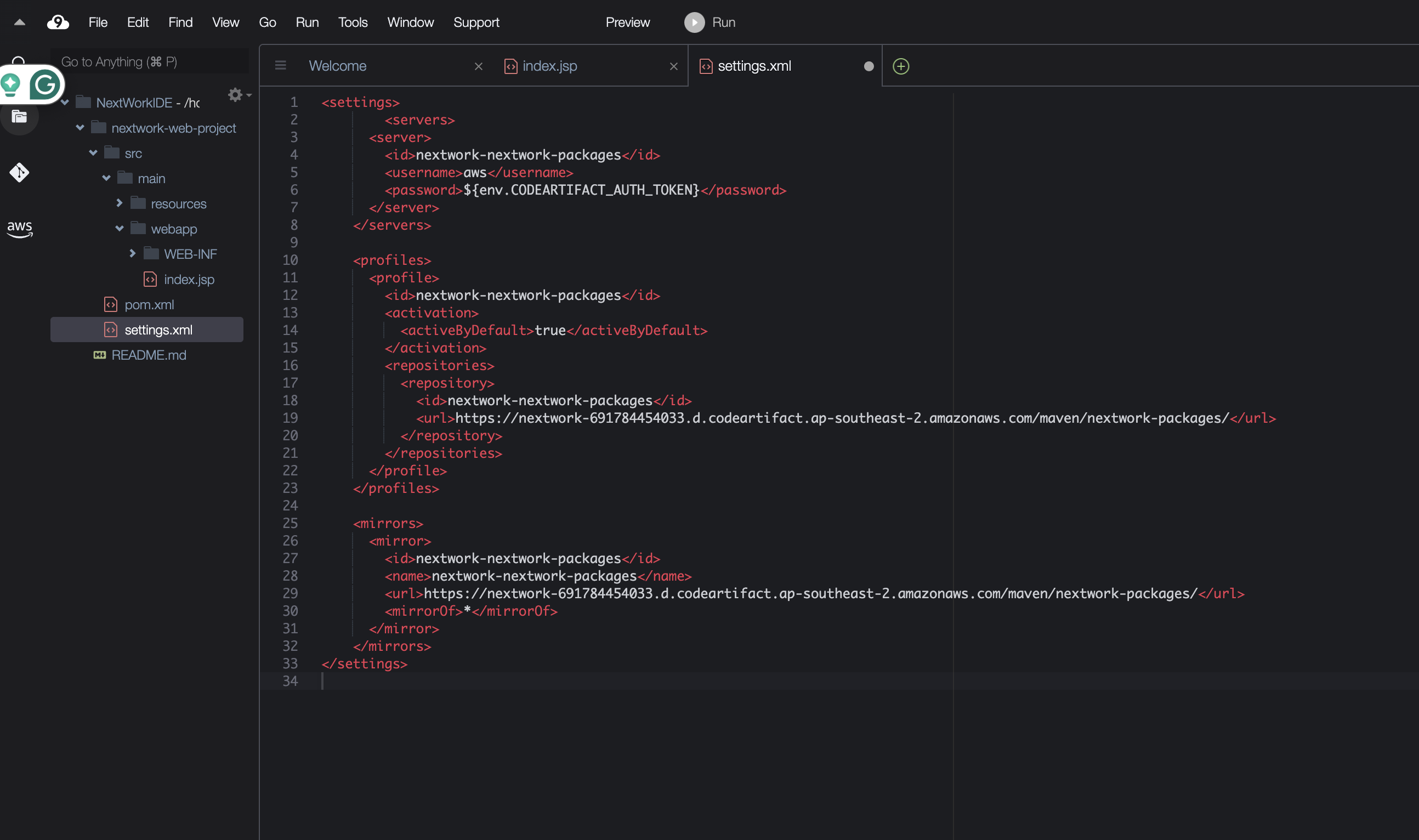Click the Environment folder sidebar icon
This screenshot has height=840, width=1419.
pos(19,117)
